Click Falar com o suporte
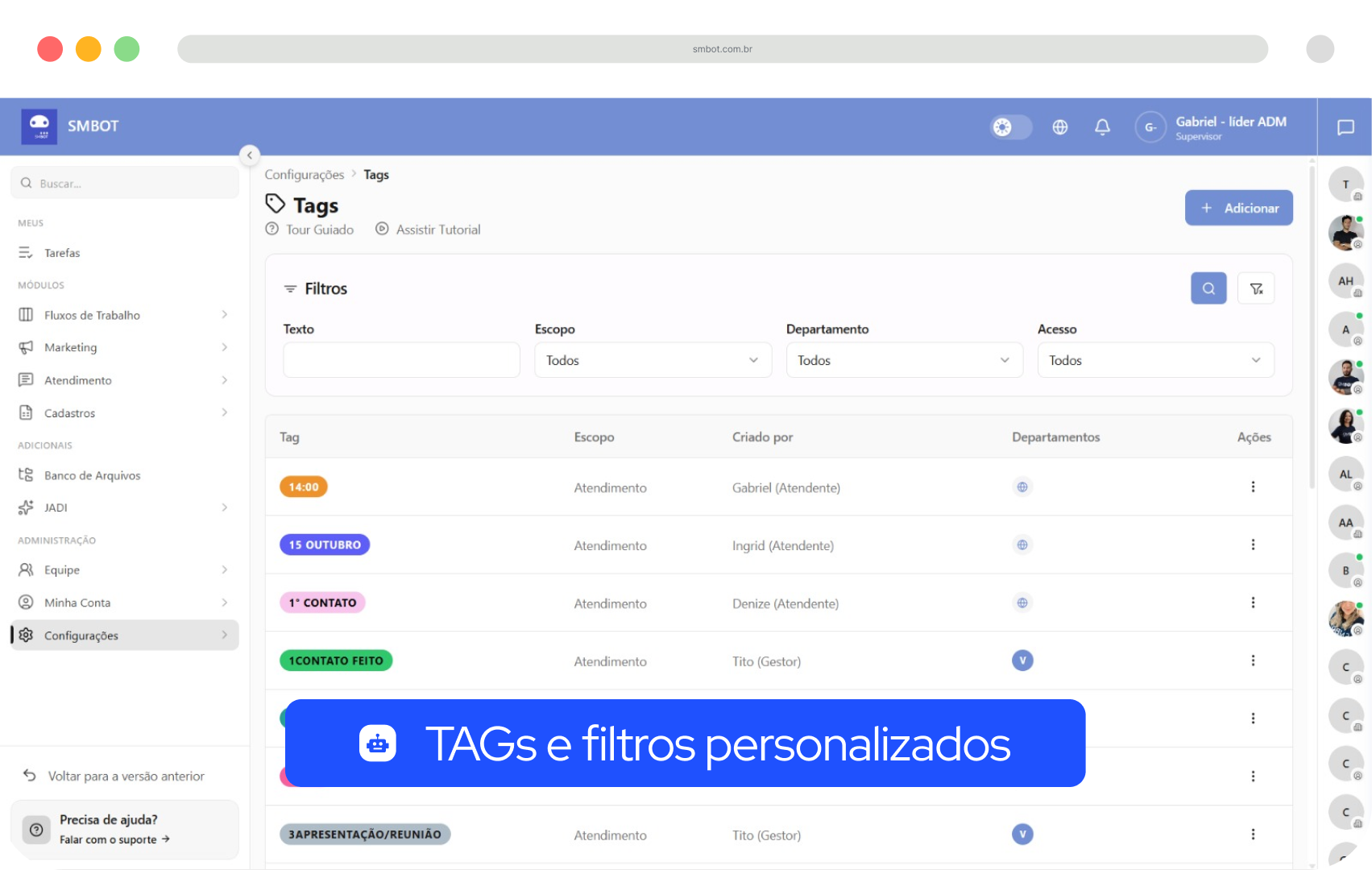This screenshot has height=870, width=1372. pyautogui.click(x=114, y=839)
